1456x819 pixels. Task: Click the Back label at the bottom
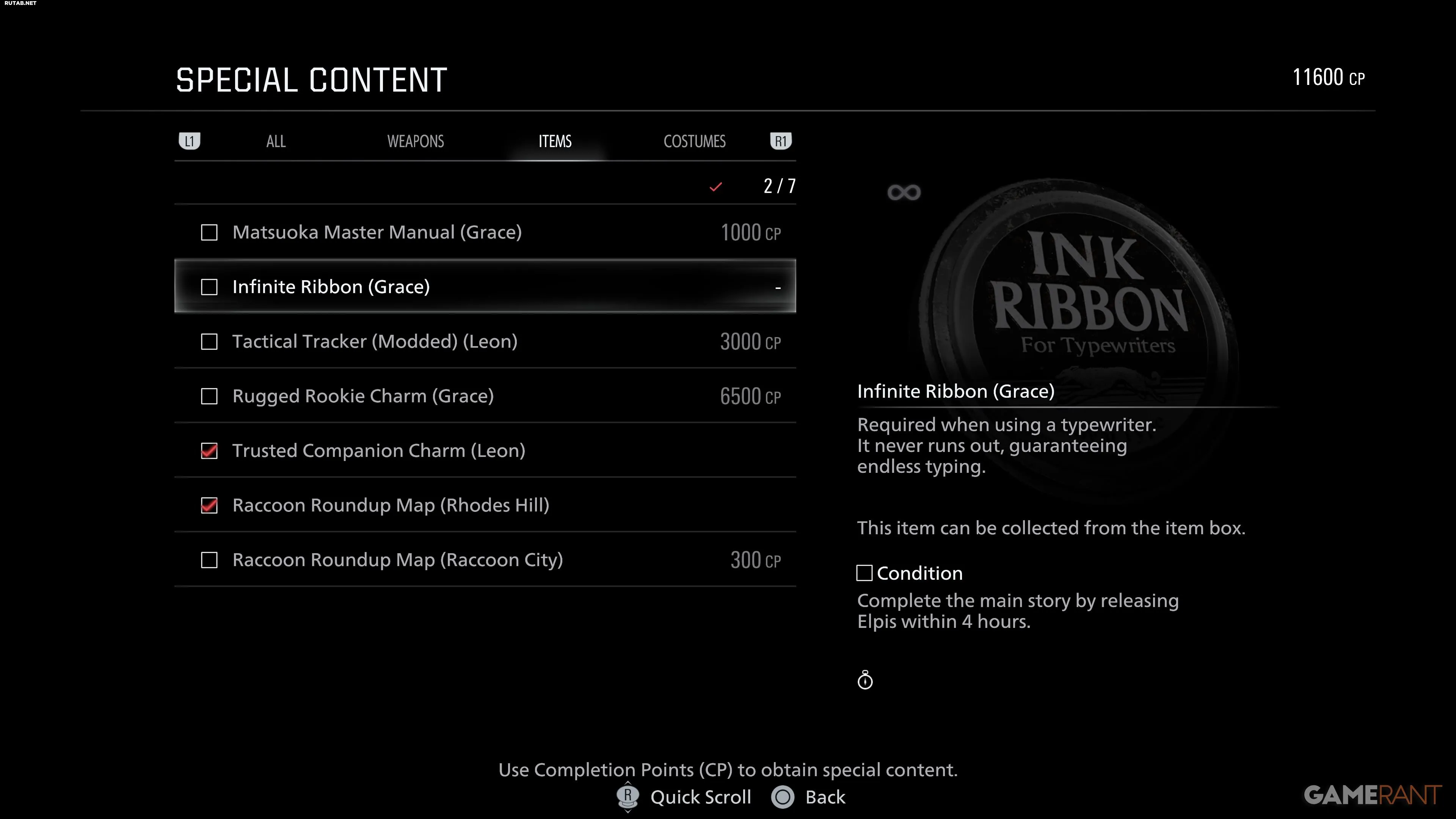pos(825,797)
